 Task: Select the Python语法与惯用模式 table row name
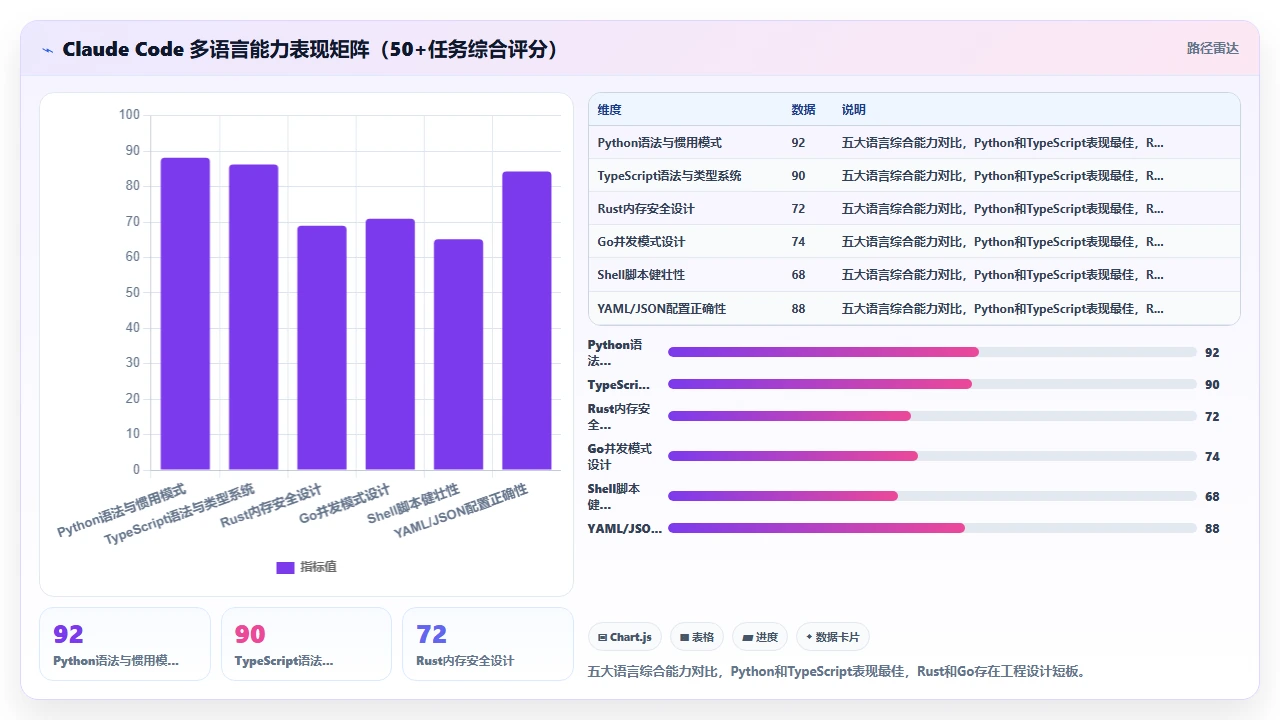[x=659, y=143]
